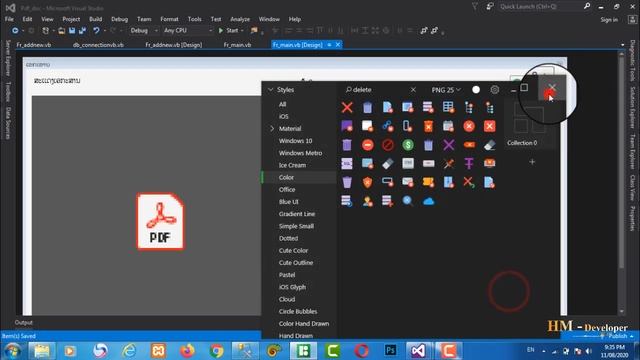Screen dimensions: 640x360
Task: Collapse the Styles section chevron
Action: click(x=270, y=89)
